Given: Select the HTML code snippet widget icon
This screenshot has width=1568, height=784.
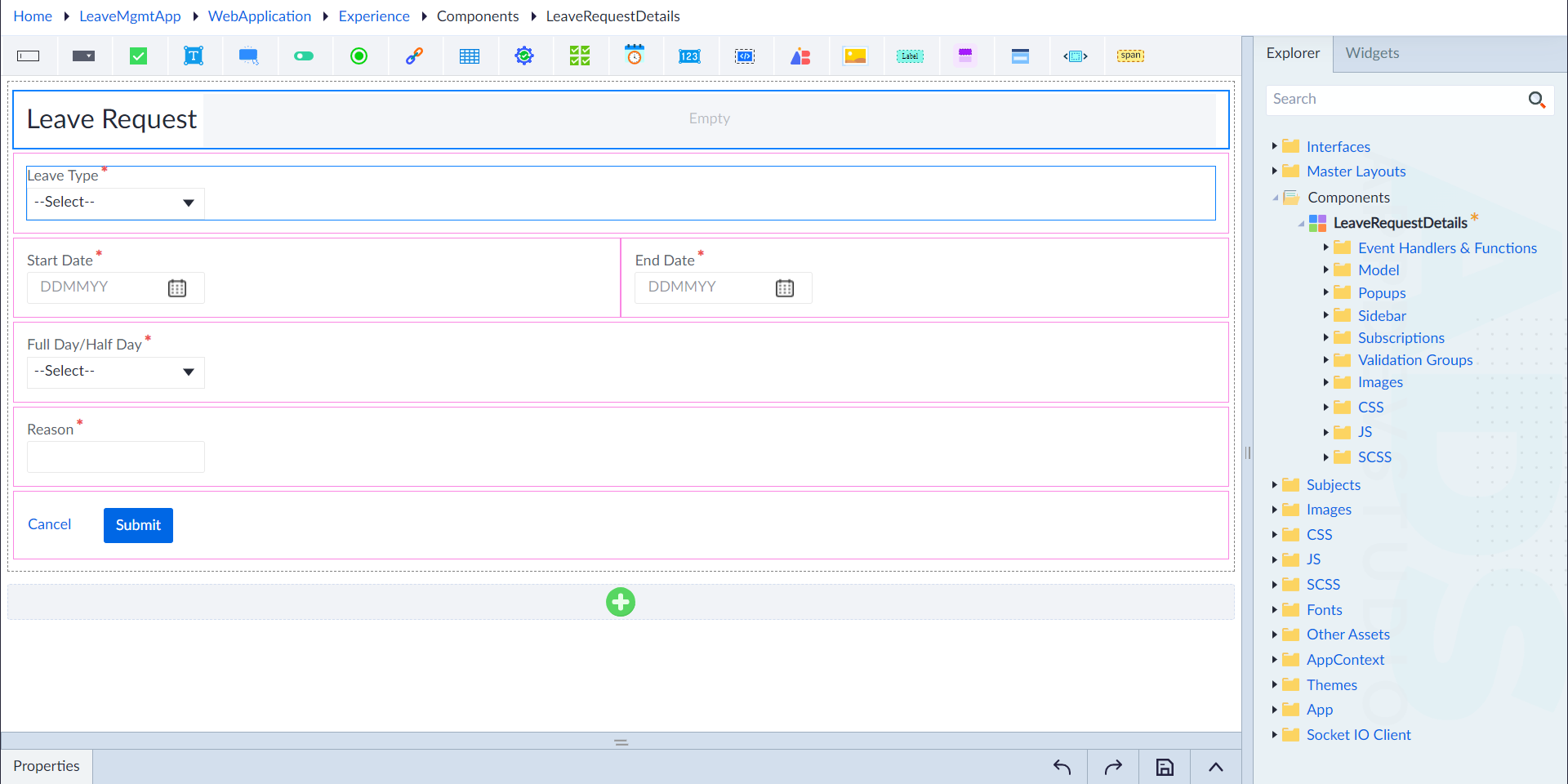Looking at the screenshot, I should [x=745, y=56].
